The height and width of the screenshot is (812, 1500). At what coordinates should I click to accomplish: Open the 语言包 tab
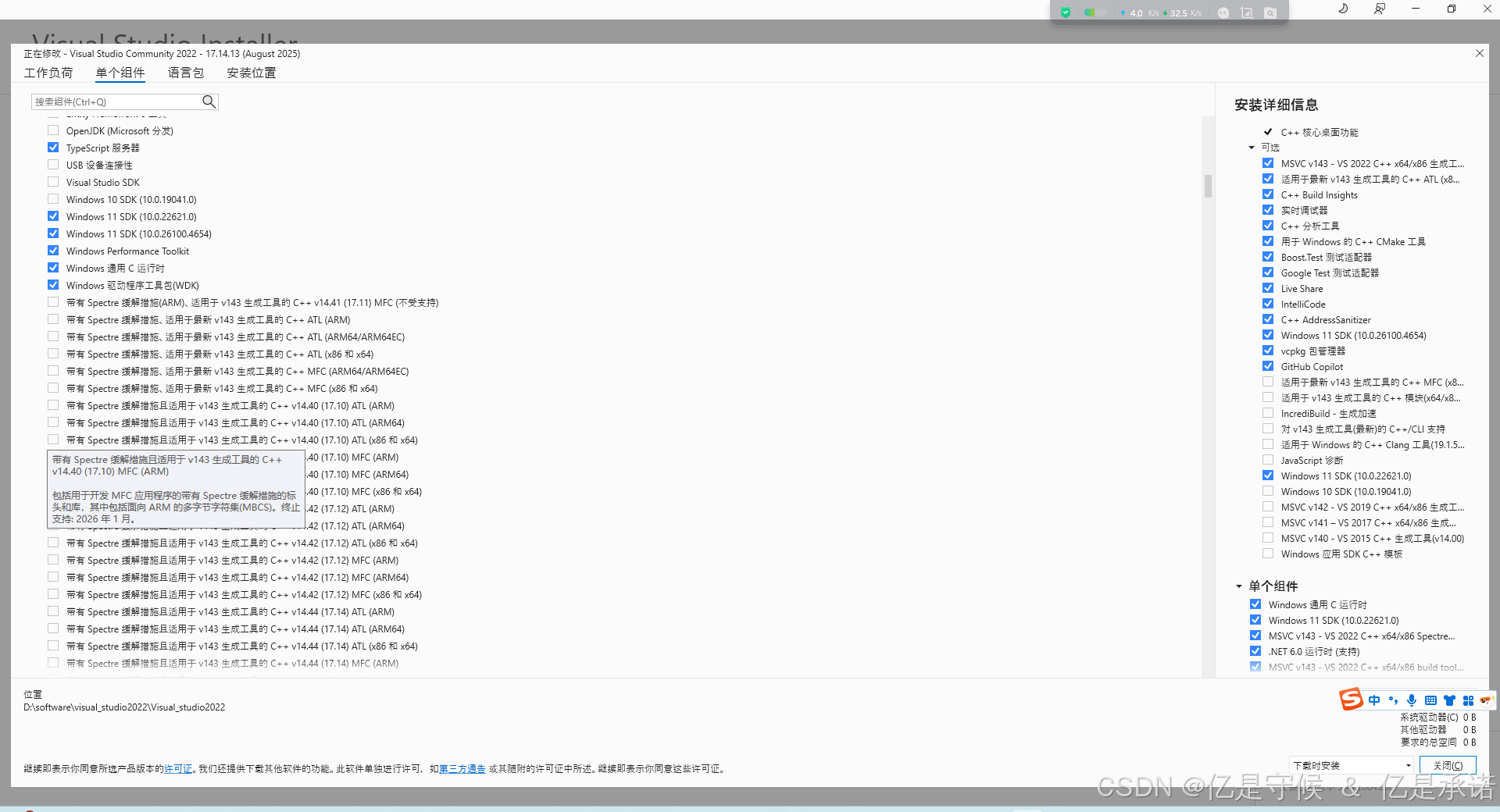pyautogui.click(x=186, y=73)
